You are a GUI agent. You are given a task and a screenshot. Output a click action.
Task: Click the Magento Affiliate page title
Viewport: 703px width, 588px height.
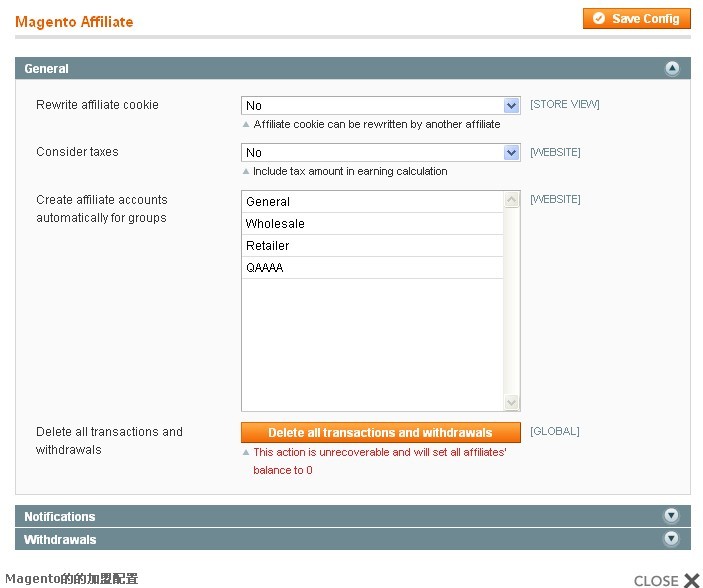[74, 22]
